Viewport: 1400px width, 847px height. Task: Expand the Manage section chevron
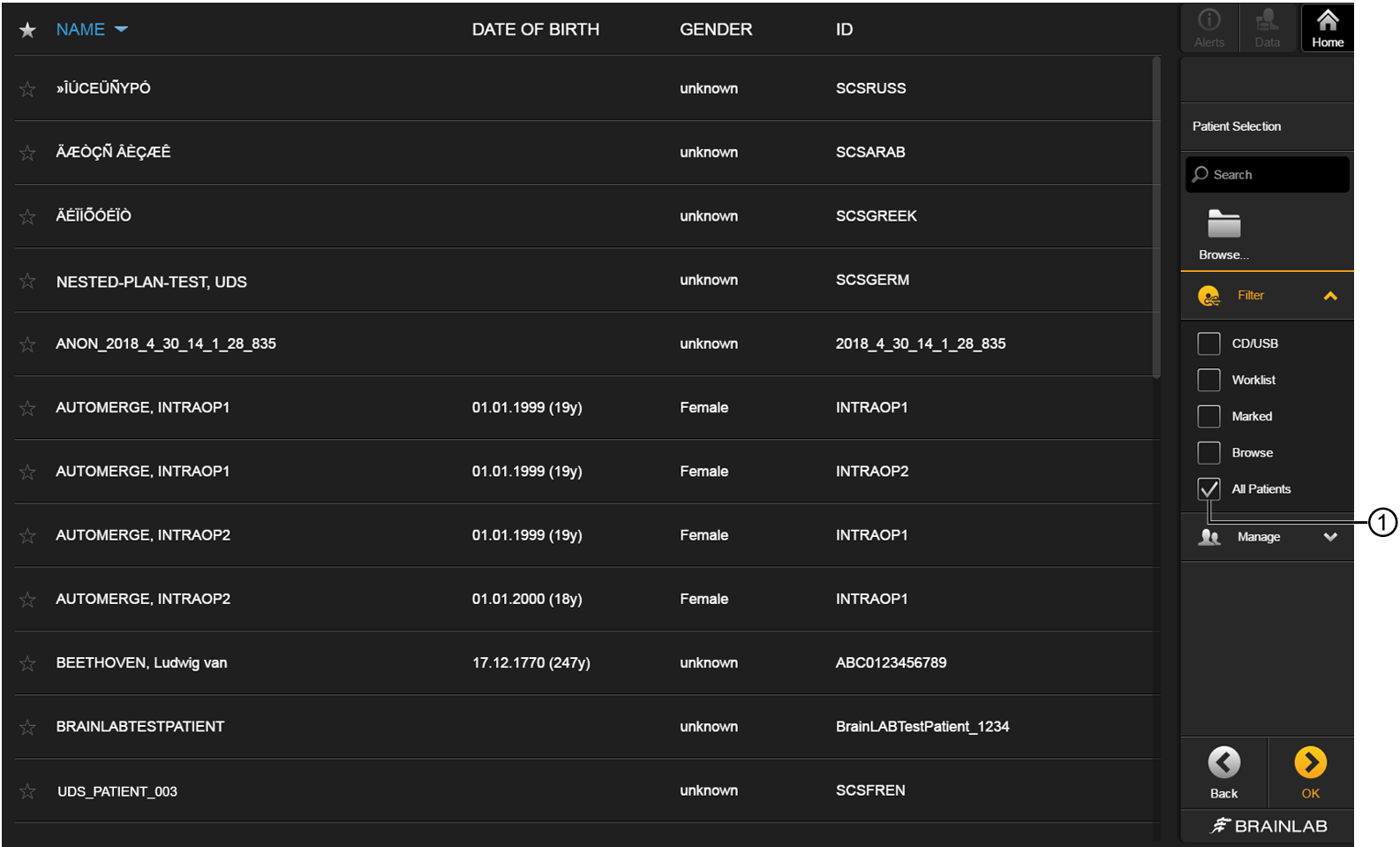[1330, 537]
